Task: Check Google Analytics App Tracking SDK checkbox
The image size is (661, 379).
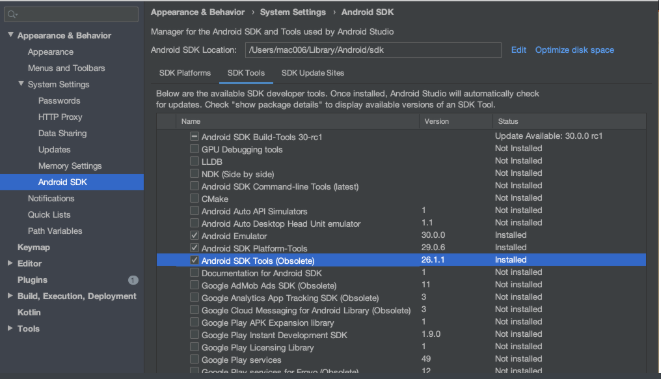Action: (194, 298)
